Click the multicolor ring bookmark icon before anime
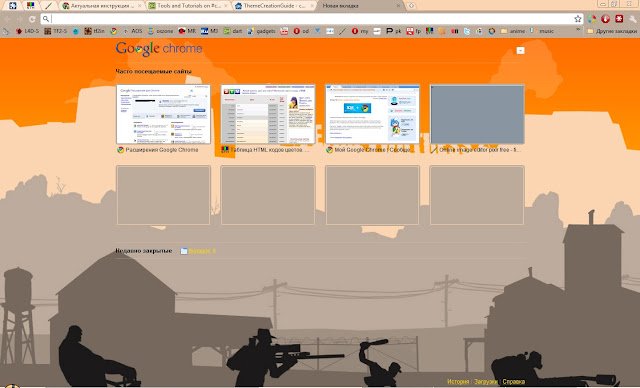Image resolution: width=640 pixels, height=388 pixels. point(492,31)
